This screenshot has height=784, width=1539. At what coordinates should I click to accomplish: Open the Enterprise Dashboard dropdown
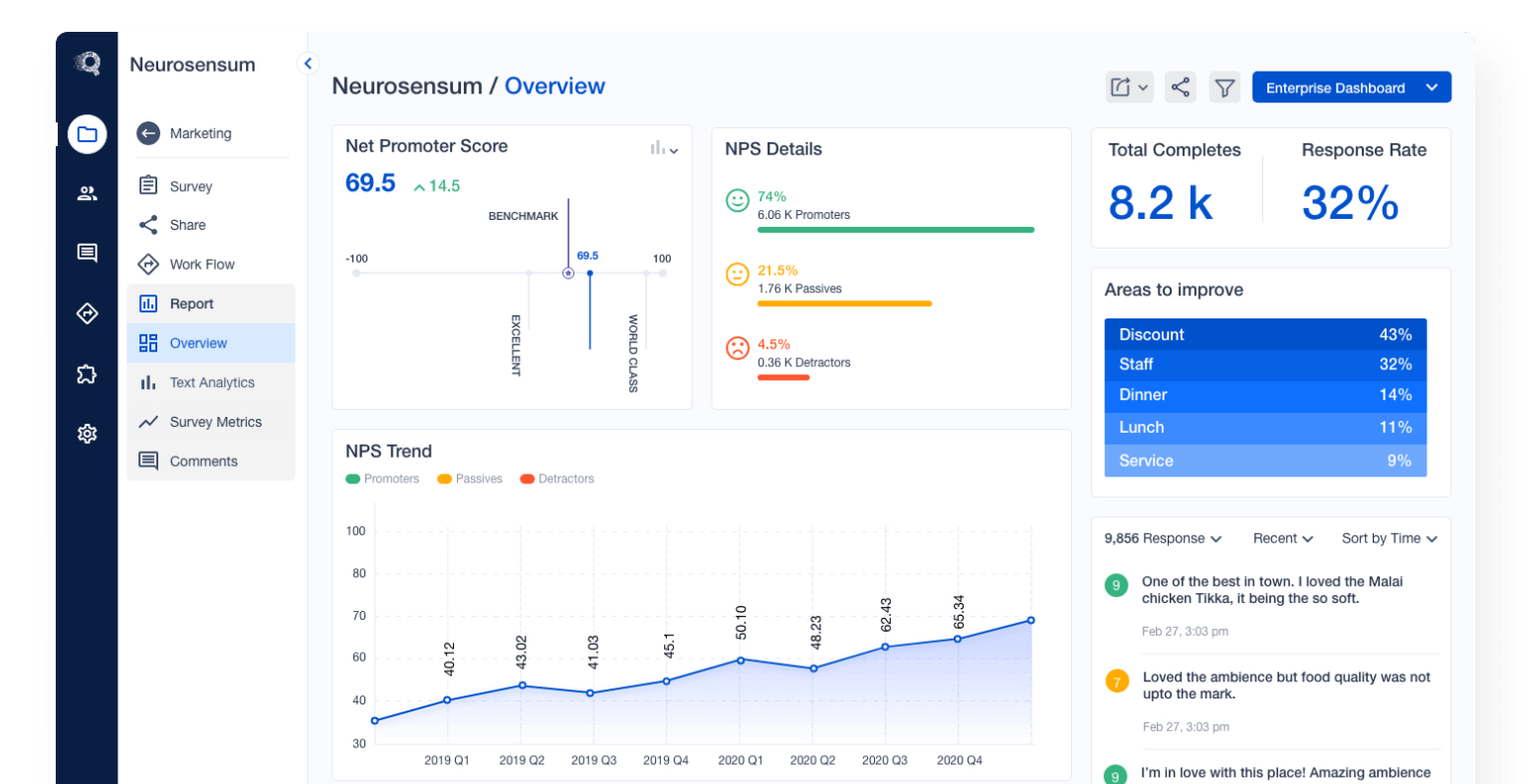[1352, 88]
